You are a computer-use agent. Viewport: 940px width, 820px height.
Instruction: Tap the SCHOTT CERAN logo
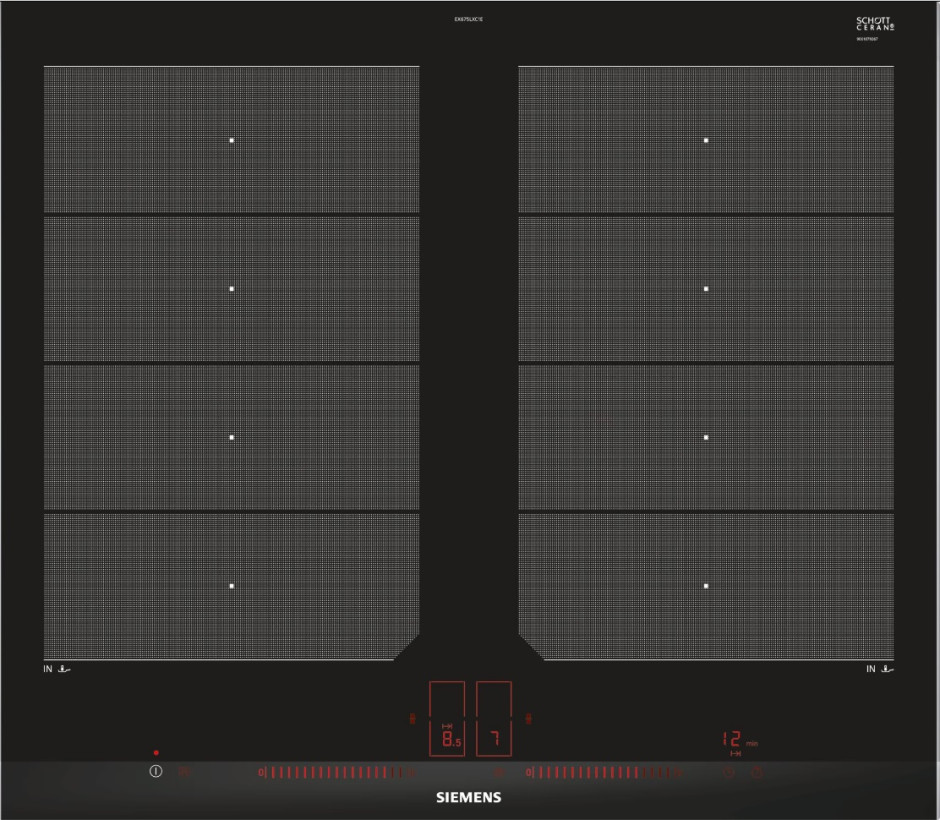click(874, 25)
